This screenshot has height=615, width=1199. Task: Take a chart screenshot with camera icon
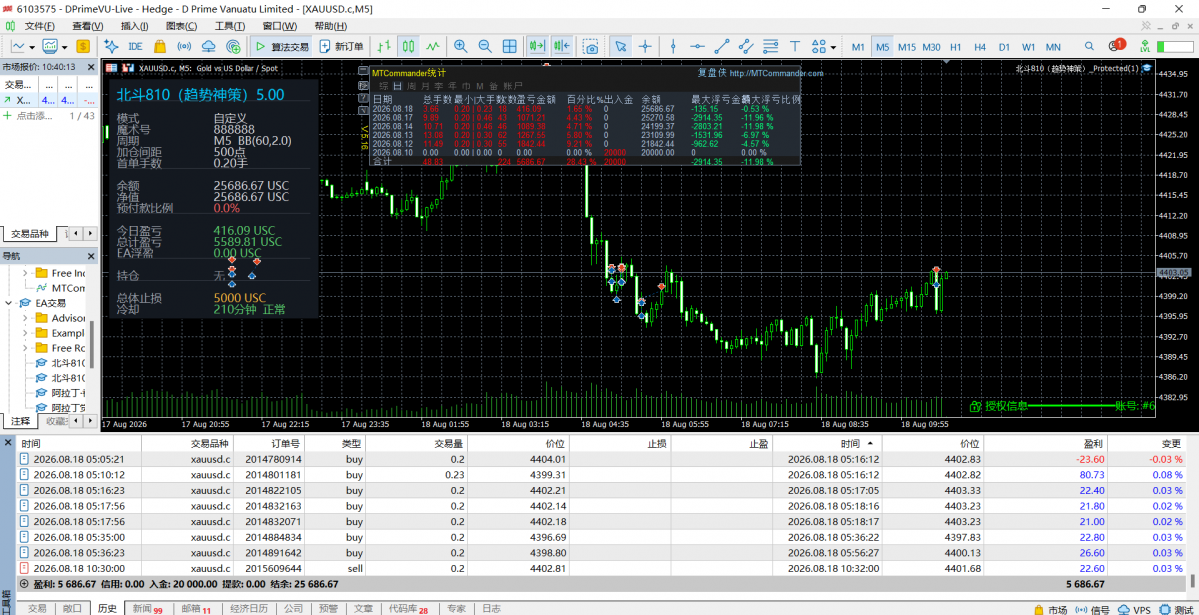(x=590, y=46)
